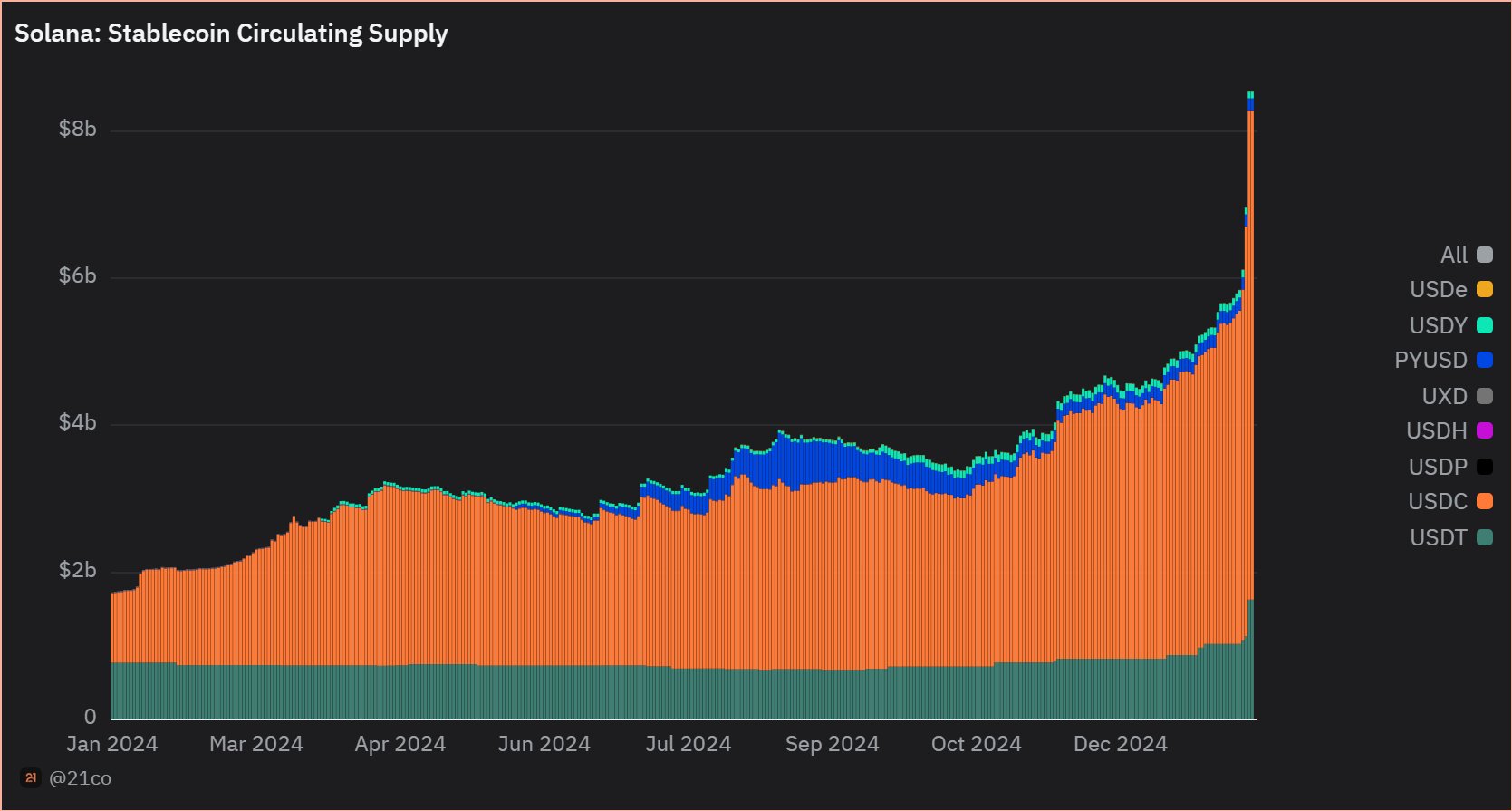Click the PYUSD legend label text
The image size is (1512, 811).
click(1430, 360)
